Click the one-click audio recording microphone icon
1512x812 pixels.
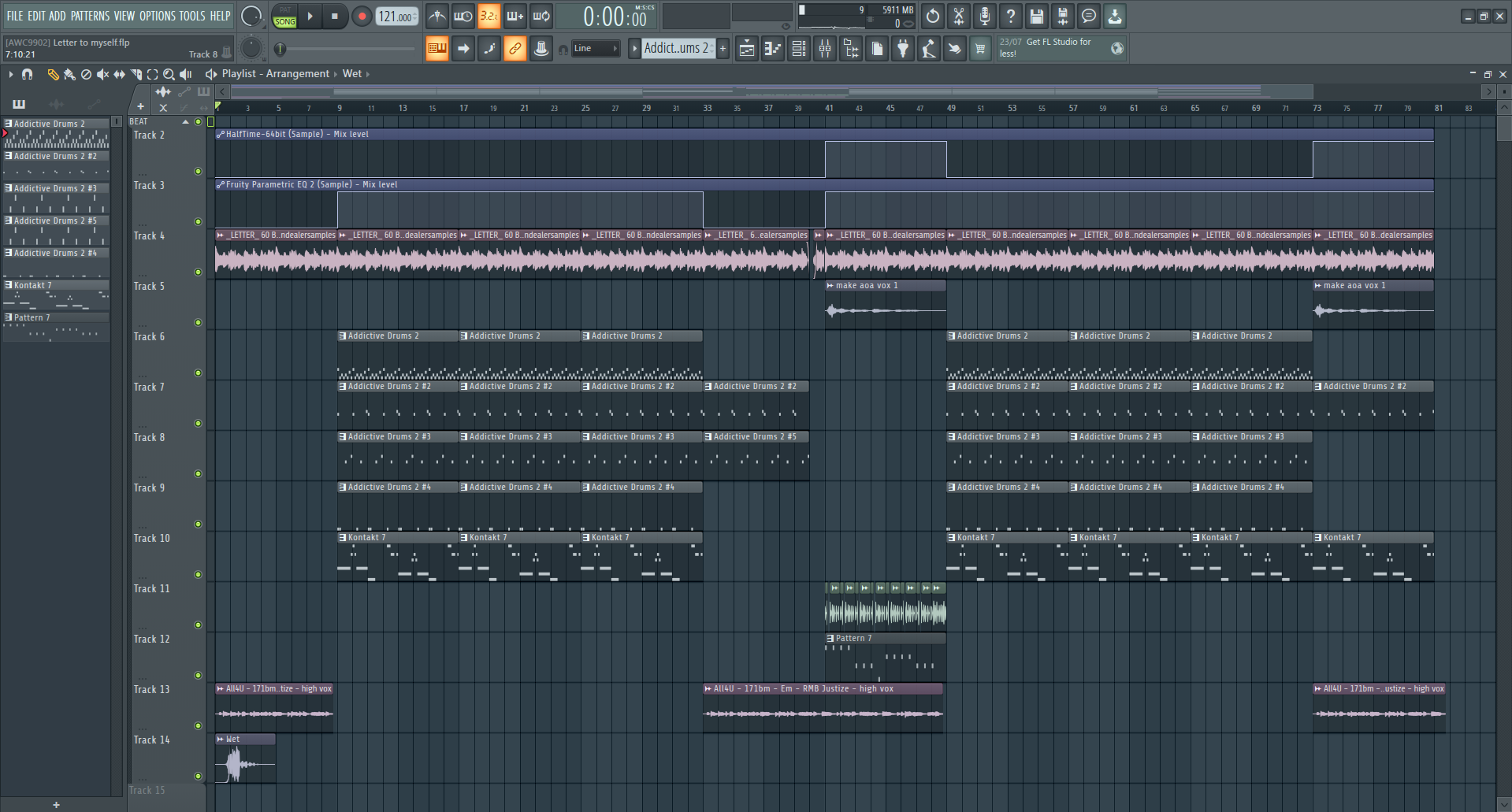[x=985, y=16]
